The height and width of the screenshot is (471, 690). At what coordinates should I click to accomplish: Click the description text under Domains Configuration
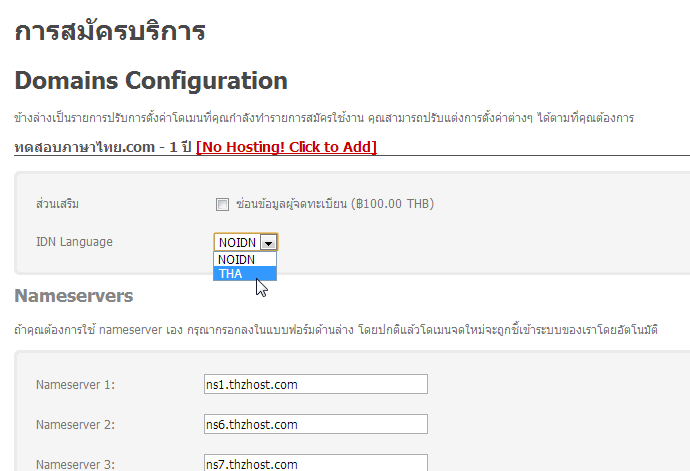324,118
